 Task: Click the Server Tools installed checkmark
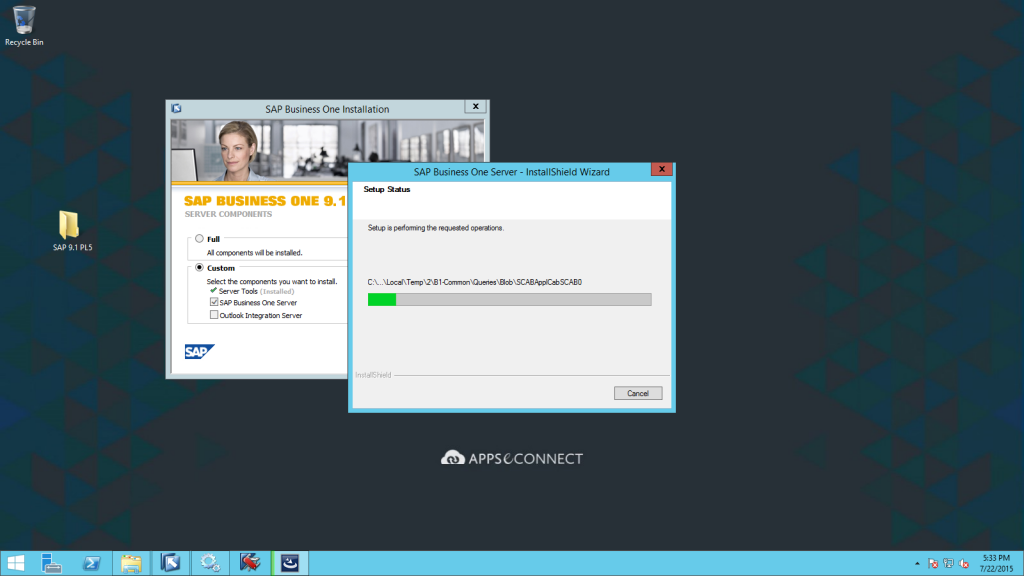click(x=214, y=291)
